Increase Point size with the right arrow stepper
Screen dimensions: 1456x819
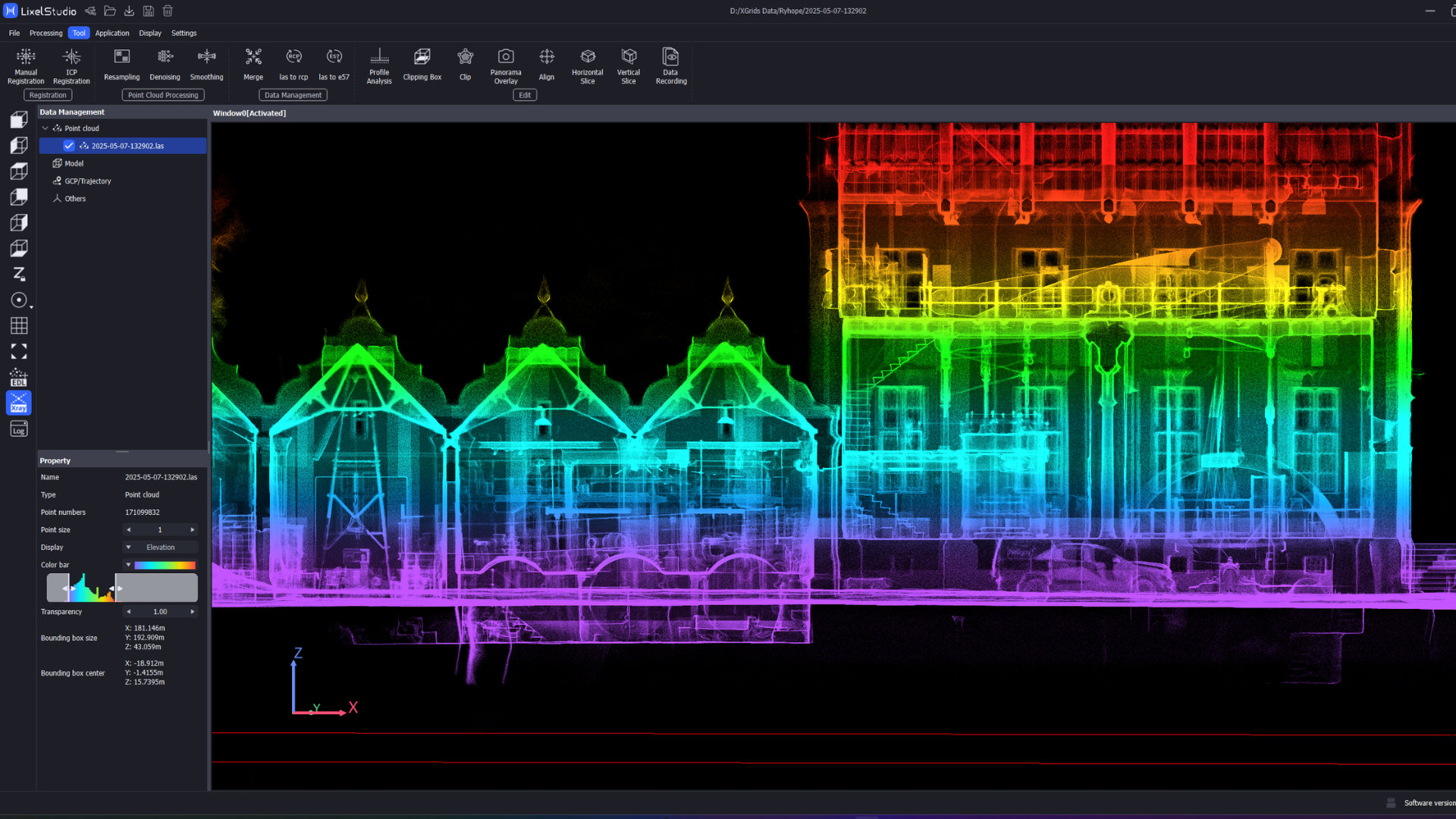point(193,529)
